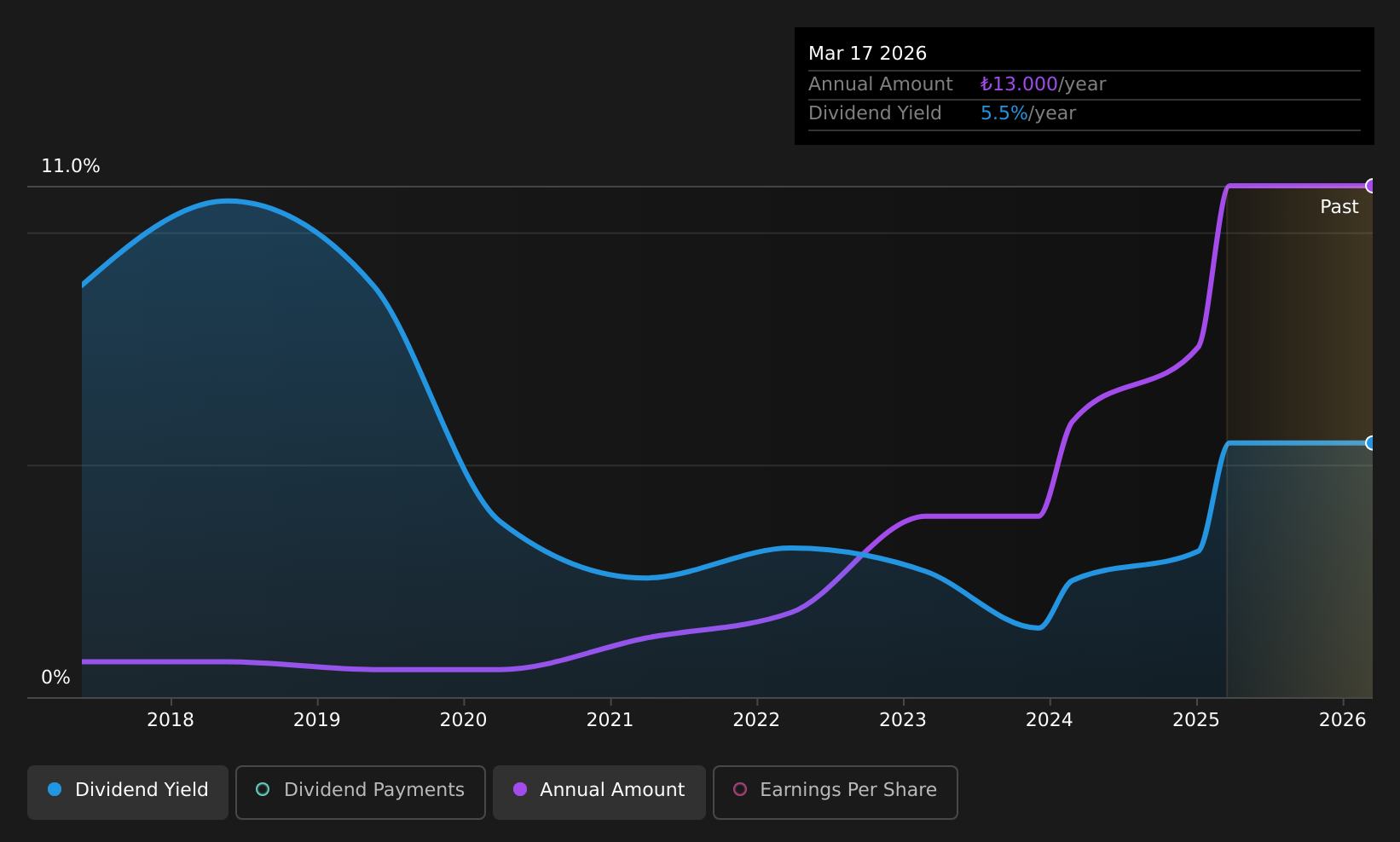This screenshot has width=1400, height=842.
Task: Toggle the Annual Amount legend button
Action: [599, 792]
